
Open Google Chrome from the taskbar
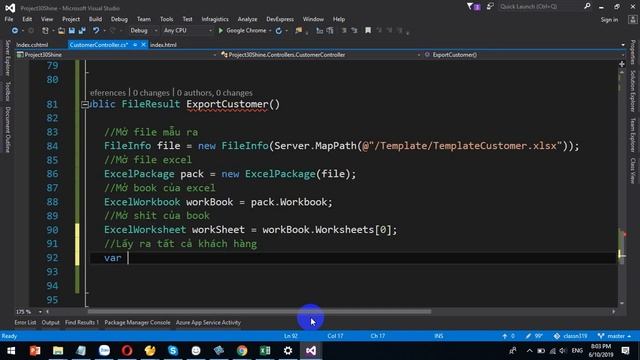242,351
